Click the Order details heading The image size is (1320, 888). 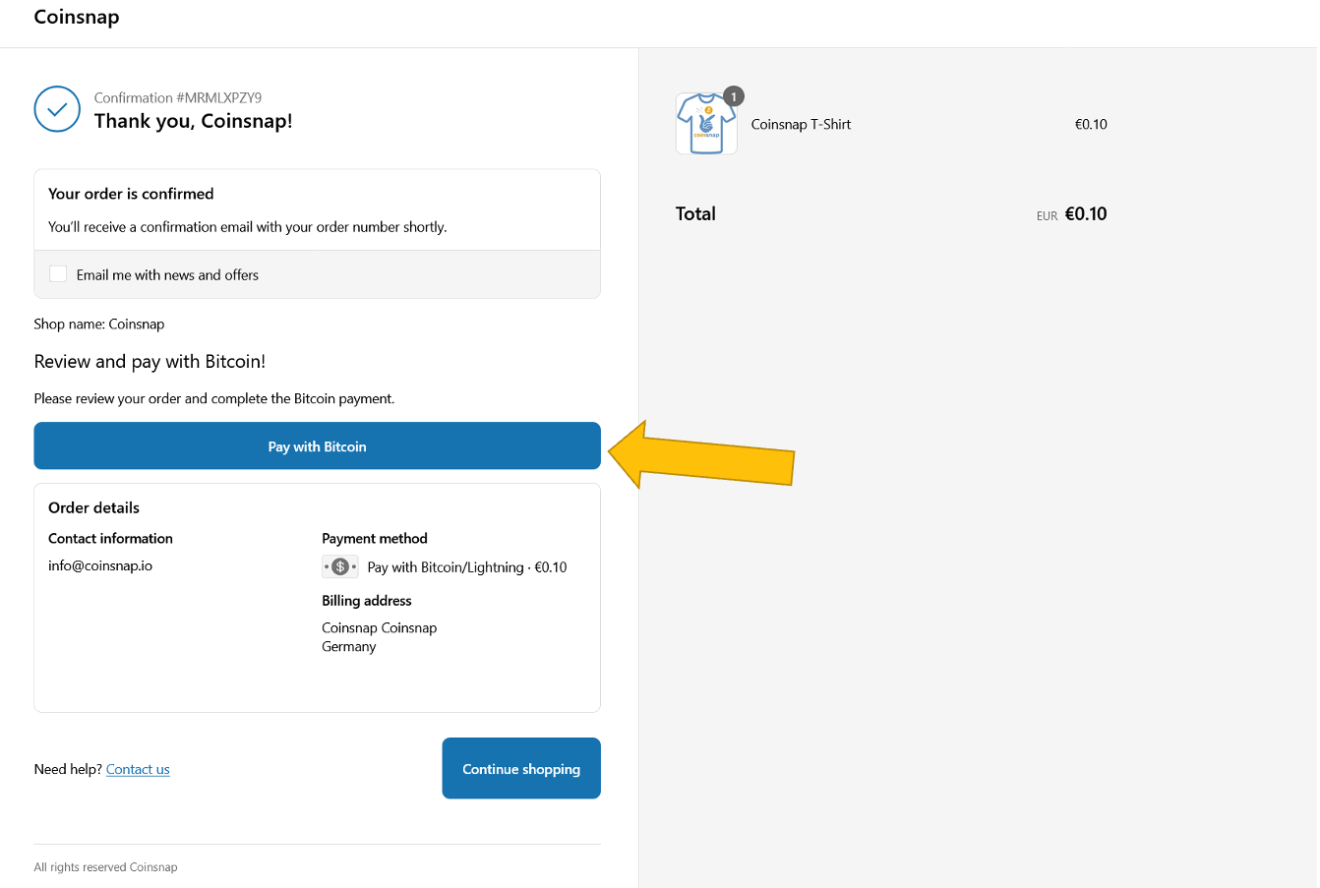click(x=94, y=508)
